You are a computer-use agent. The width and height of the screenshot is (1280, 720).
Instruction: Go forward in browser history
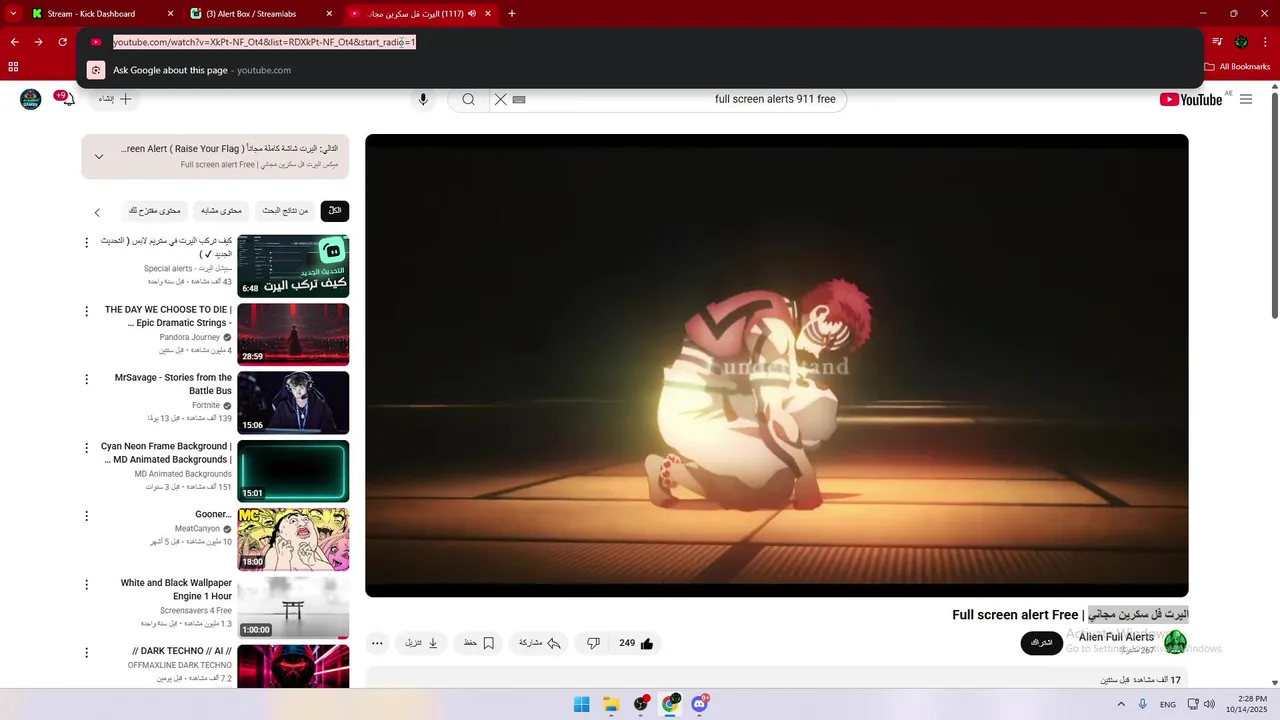coord(38,42)
